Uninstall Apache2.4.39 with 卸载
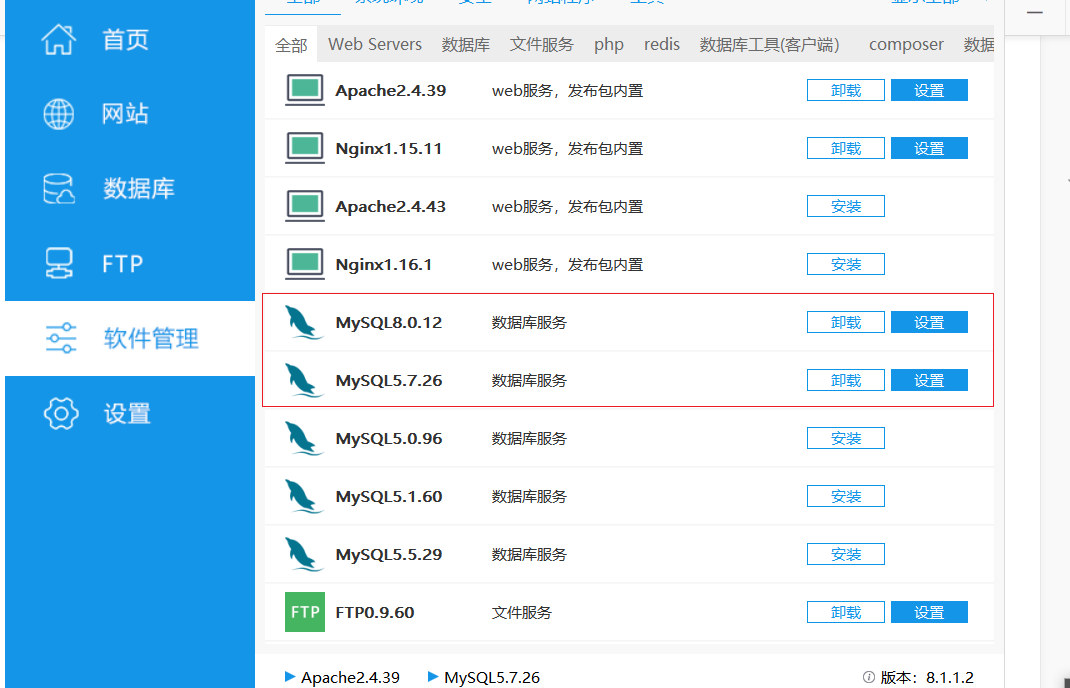Image resolution: width=1070 pixels, height=688 pixels. point(845,90)
